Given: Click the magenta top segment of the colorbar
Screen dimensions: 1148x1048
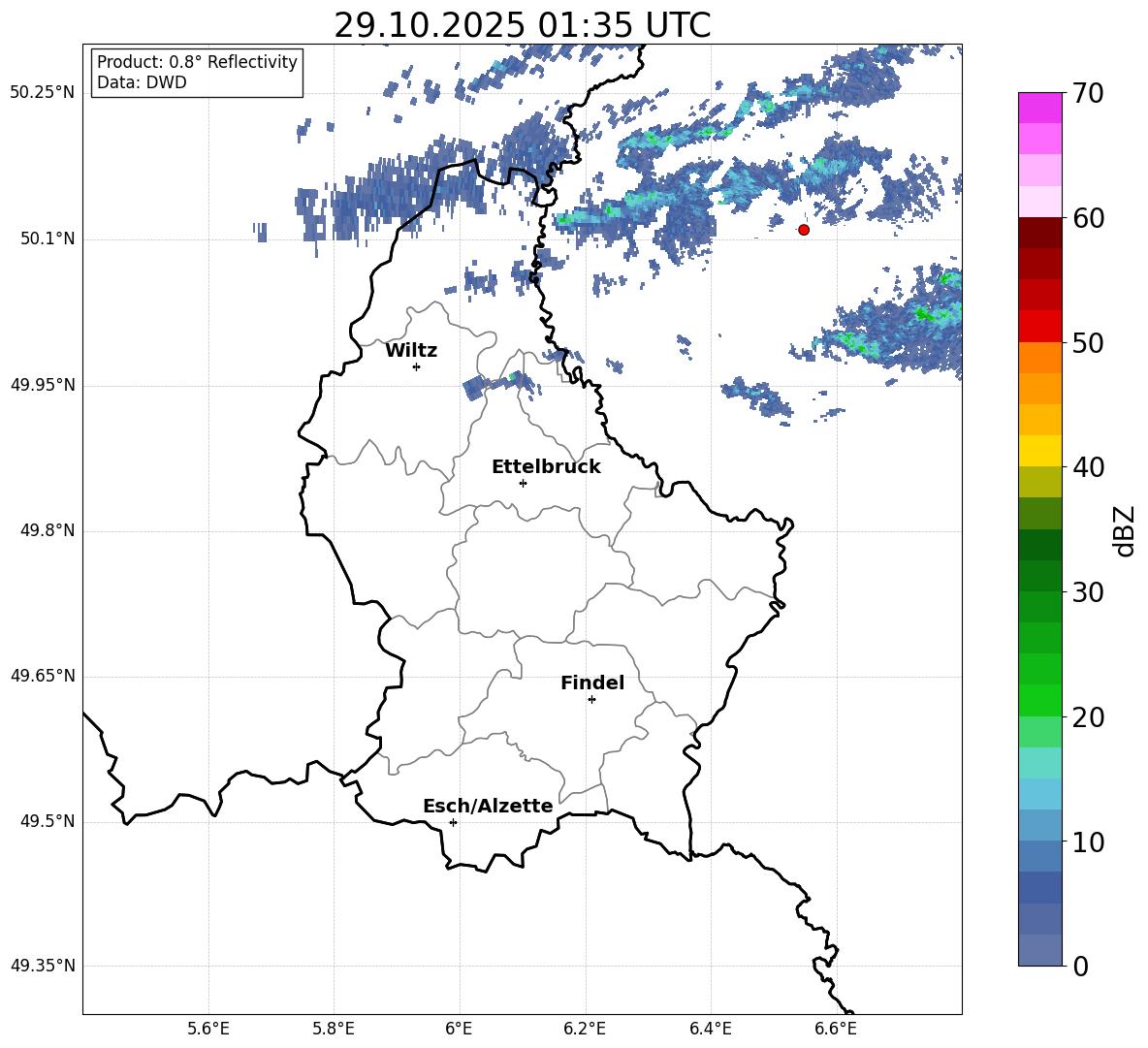Looking at the screenshot, I should [1039, 109].
